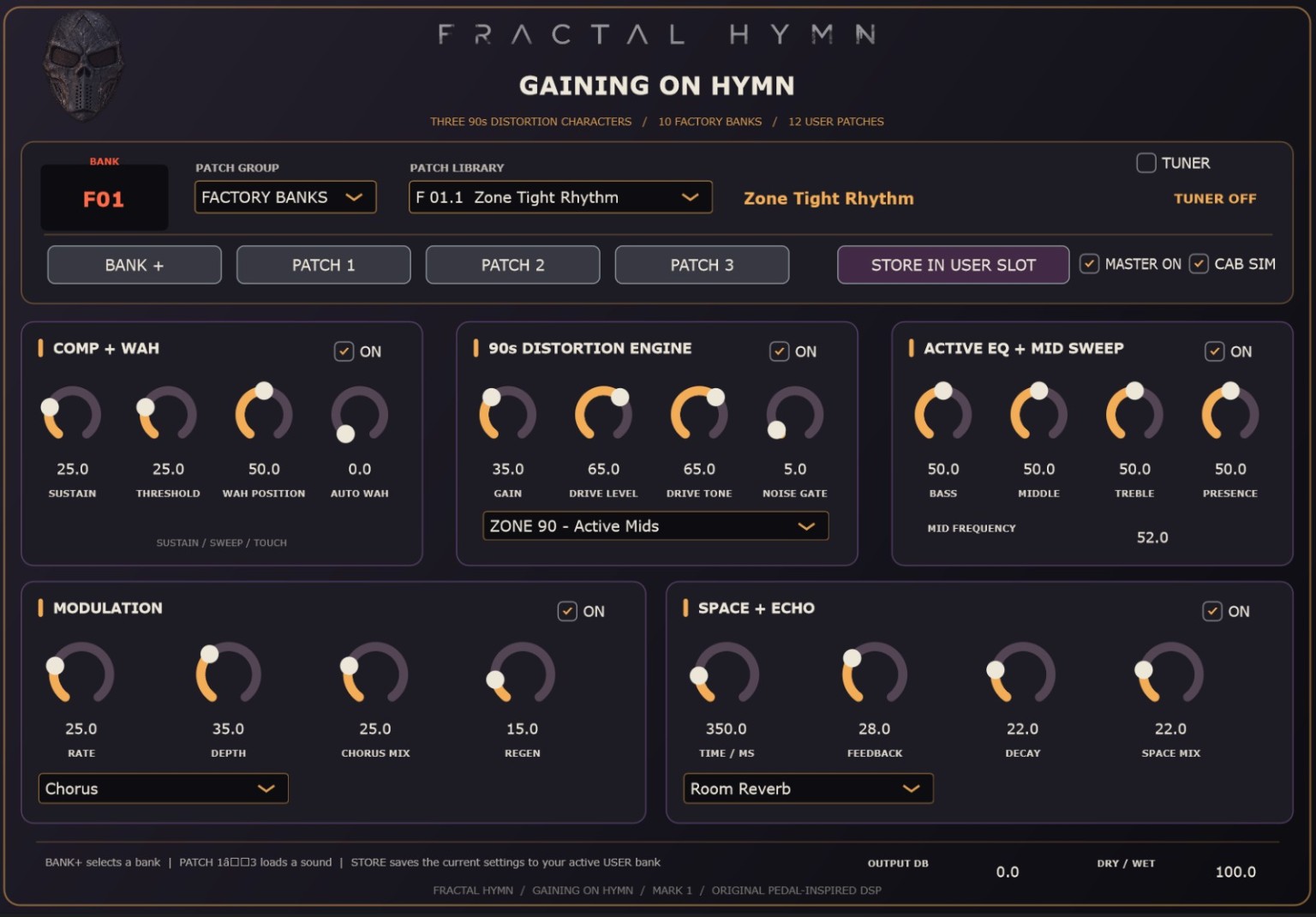Click the Feedback value 28.0
Screen dimensions: 1316x917
tap(875, 728)
